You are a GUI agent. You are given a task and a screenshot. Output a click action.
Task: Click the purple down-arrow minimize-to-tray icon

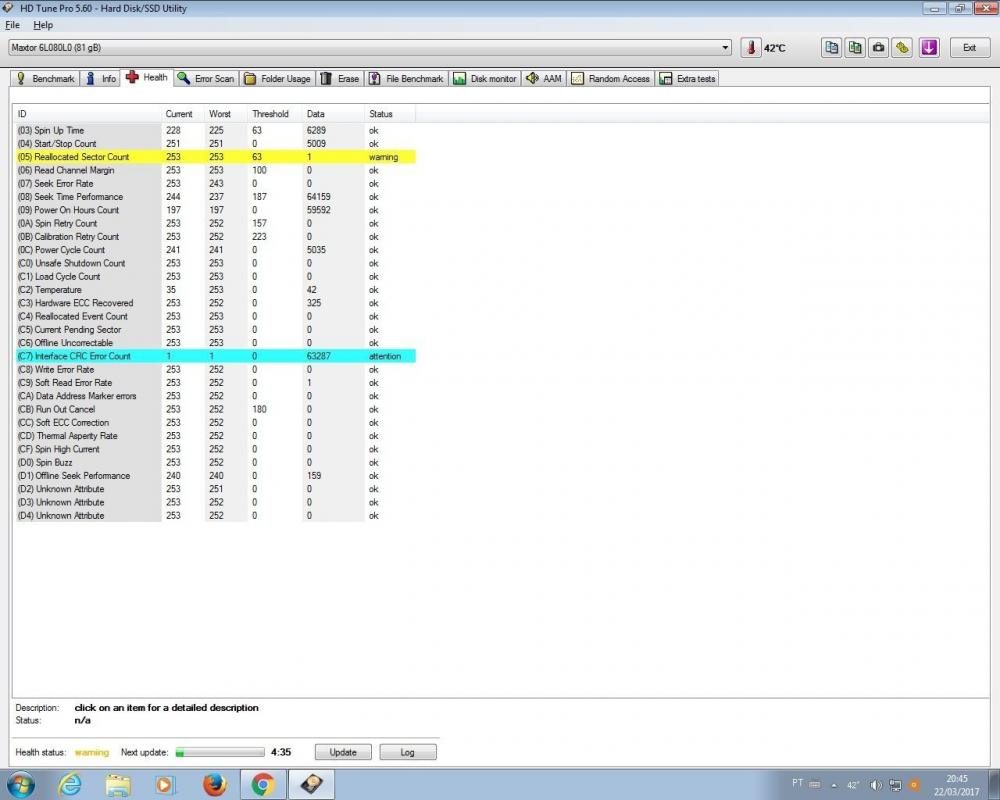929,47
